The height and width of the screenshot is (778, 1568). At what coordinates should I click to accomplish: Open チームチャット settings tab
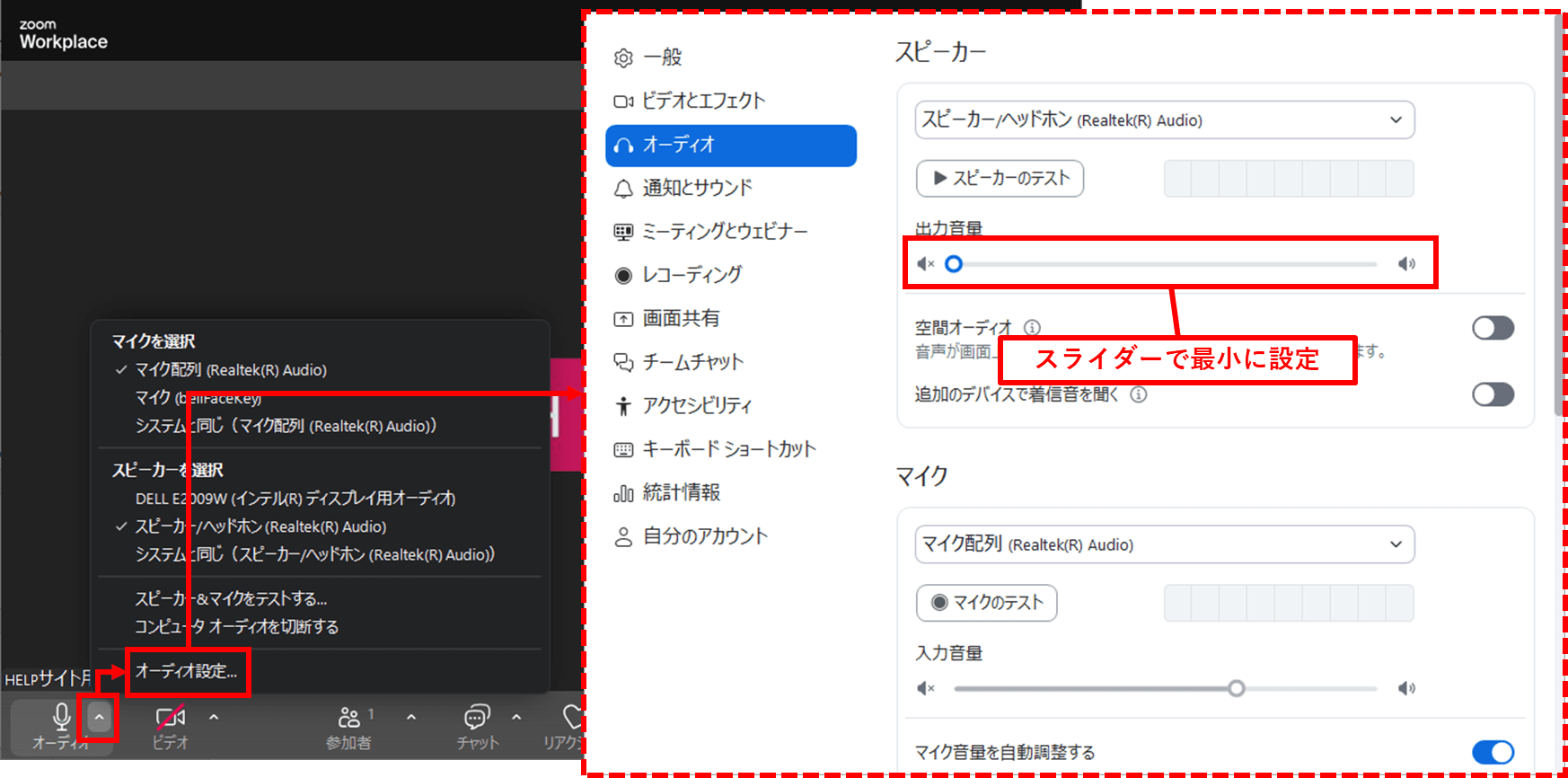click(x=678, y=362)
